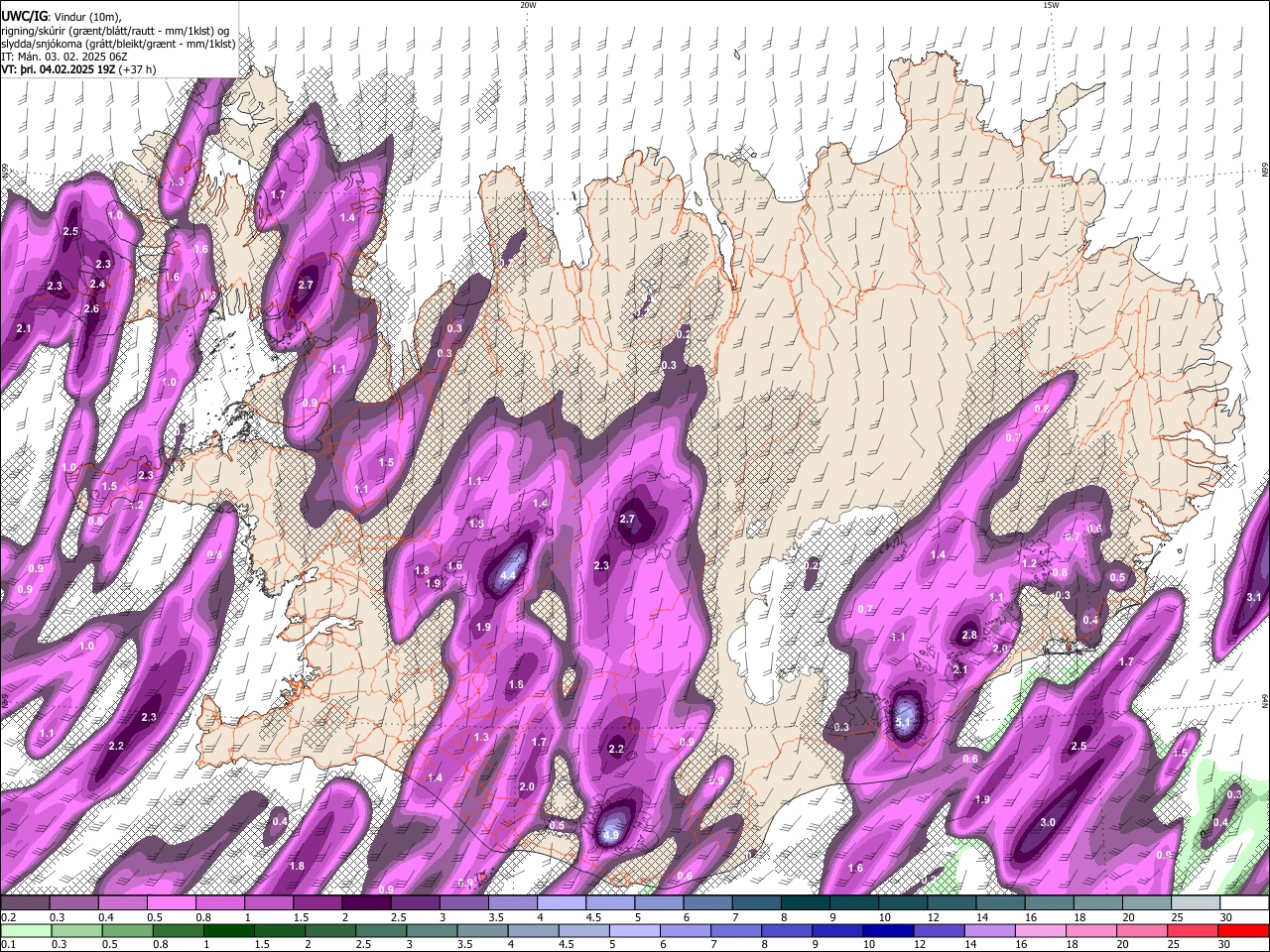Image resolution: width=1270 pixels, height=952 pixels.
Task: Click the pale green swatch above the 0.1 label
Action: 25,930
